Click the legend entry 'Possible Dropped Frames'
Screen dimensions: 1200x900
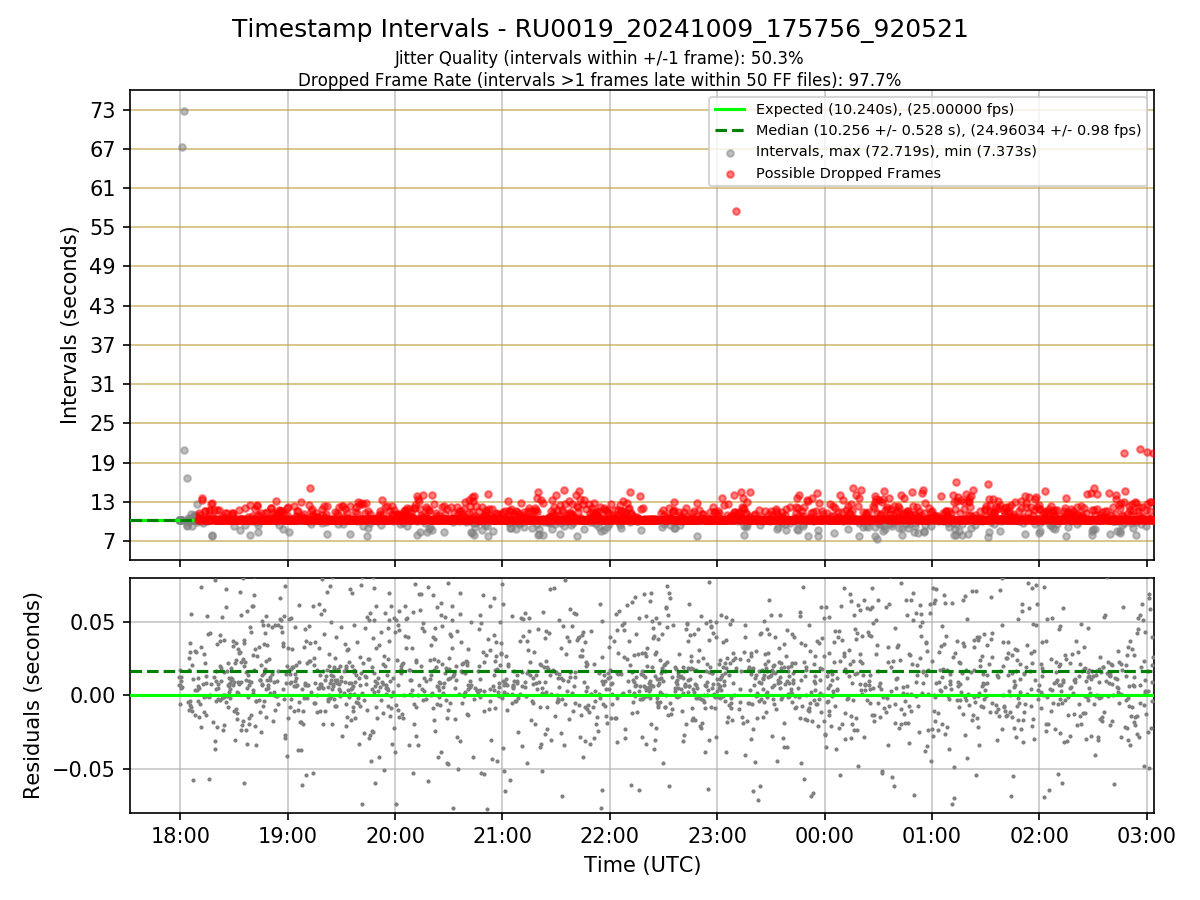(x=848, y=173)
